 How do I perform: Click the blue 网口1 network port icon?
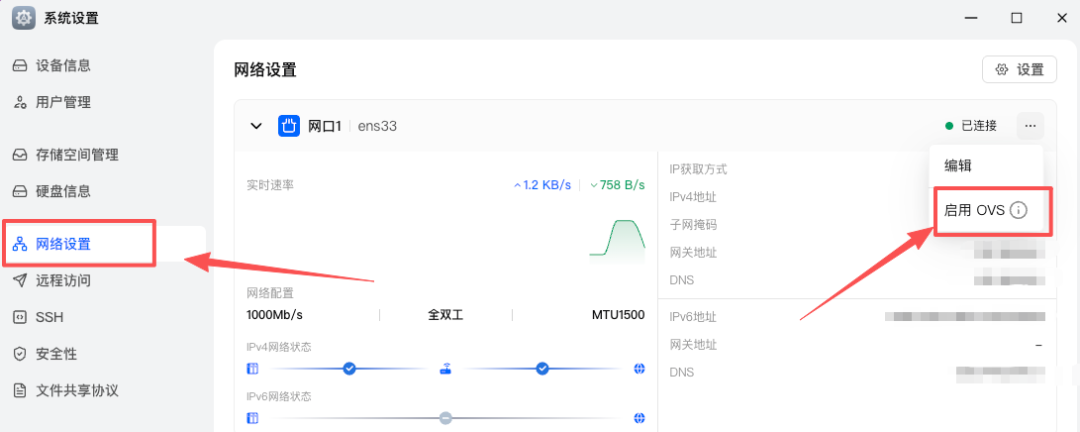tap(289, 126)
